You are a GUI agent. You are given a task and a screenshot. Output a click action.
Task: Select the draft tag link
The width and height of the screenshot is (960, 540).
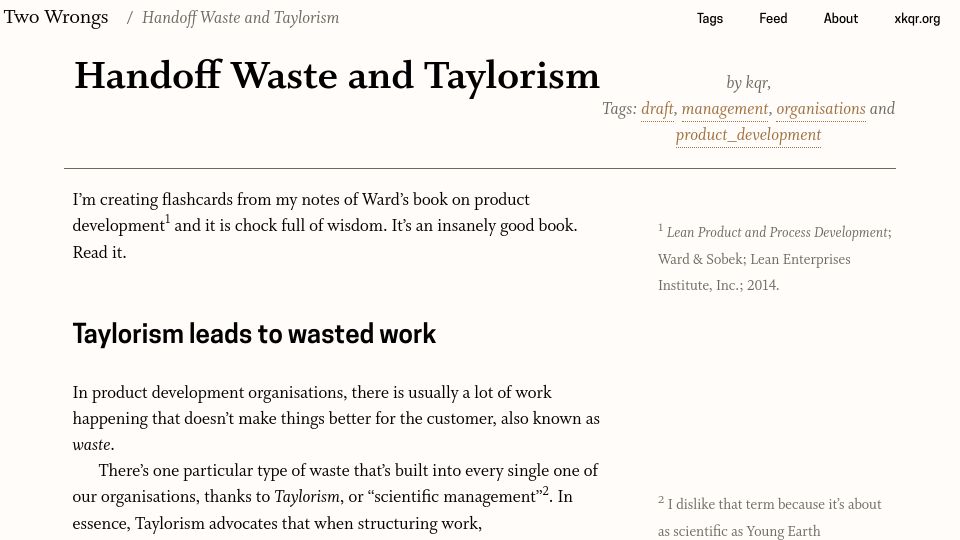click(657, 109)
